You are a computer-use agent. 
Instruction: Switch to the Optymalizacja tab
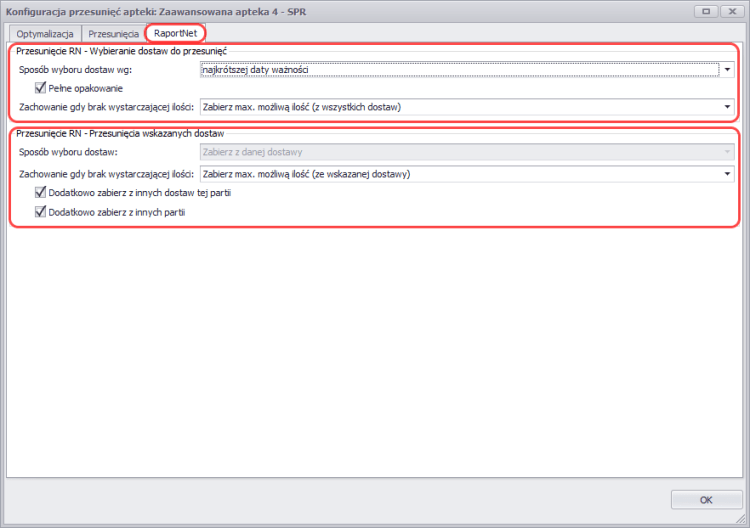point(45,33)
